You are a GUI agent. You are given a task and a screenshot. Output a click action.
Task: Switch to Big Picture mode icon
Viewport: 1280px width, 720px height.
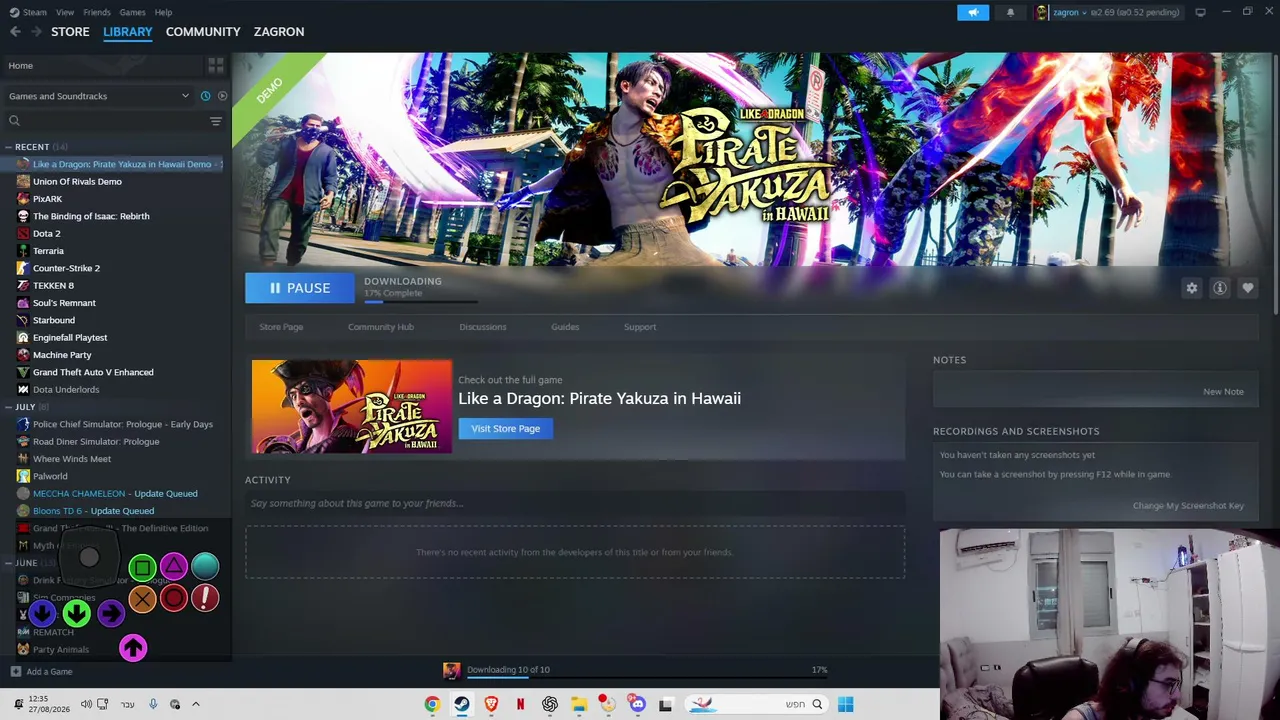click(x=1200, y=12)
